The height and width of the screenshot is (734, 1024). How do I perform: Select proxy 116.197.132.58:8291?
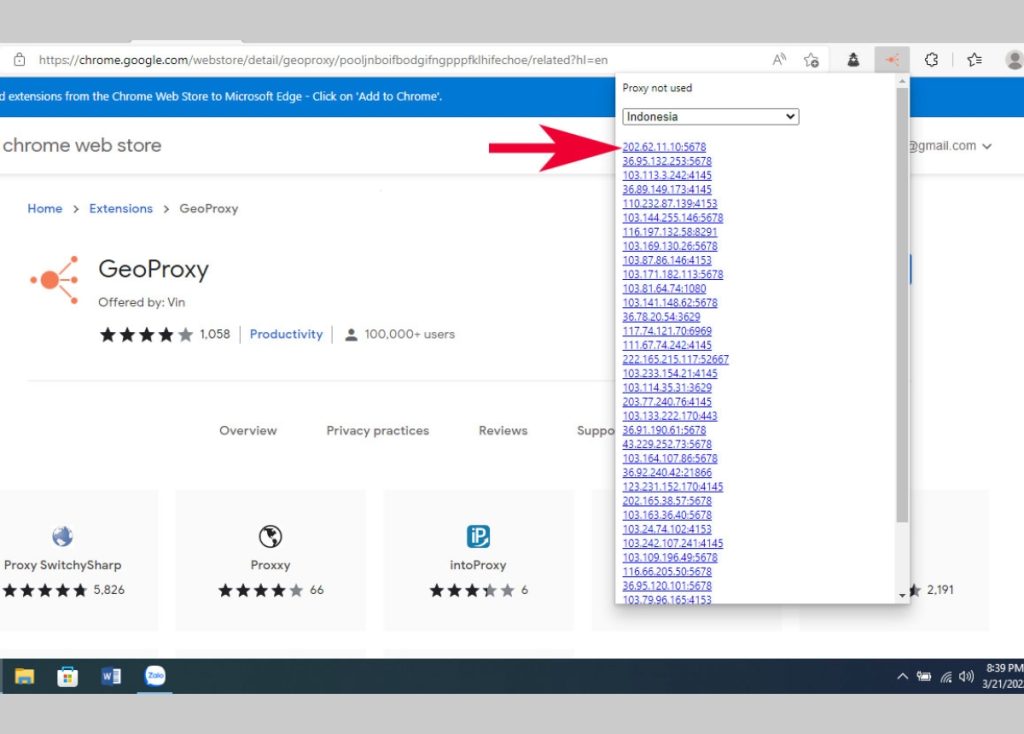[670, 232]
